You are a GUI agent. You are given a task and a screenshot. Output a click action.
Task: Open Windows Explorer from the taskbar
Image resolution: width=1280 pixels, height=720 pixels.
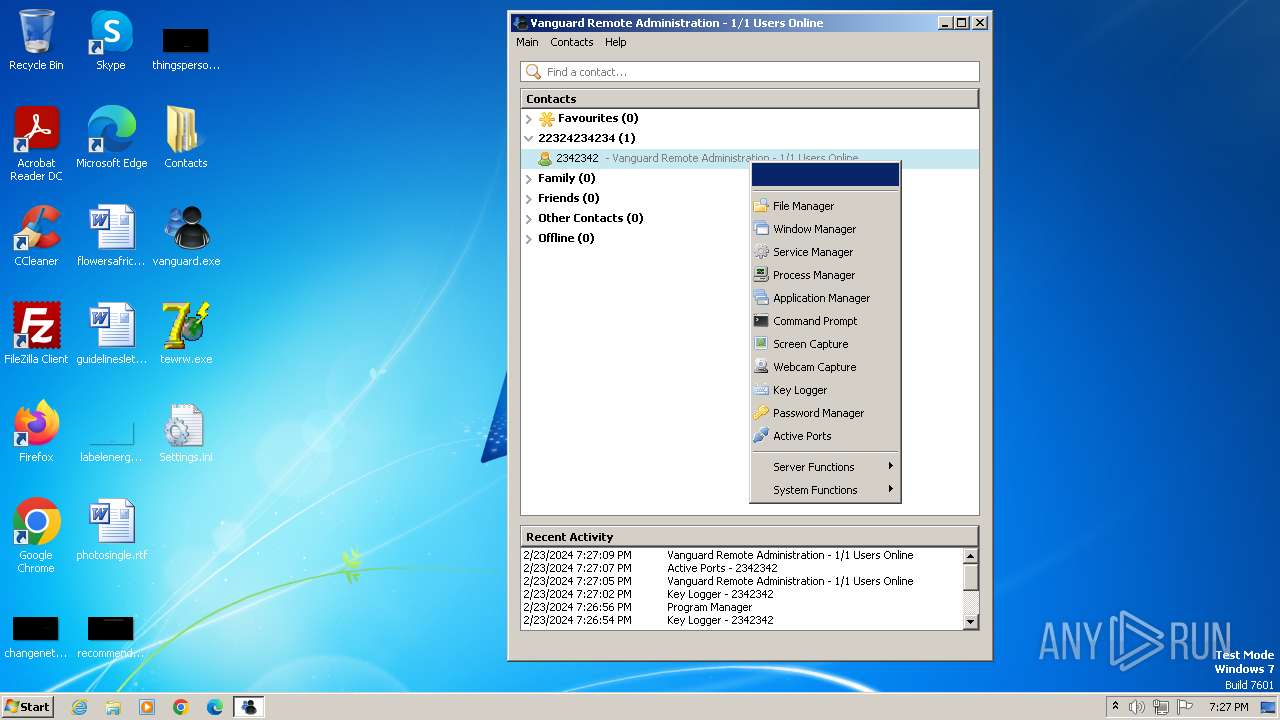pyautogui.click(x=113, y=707)
